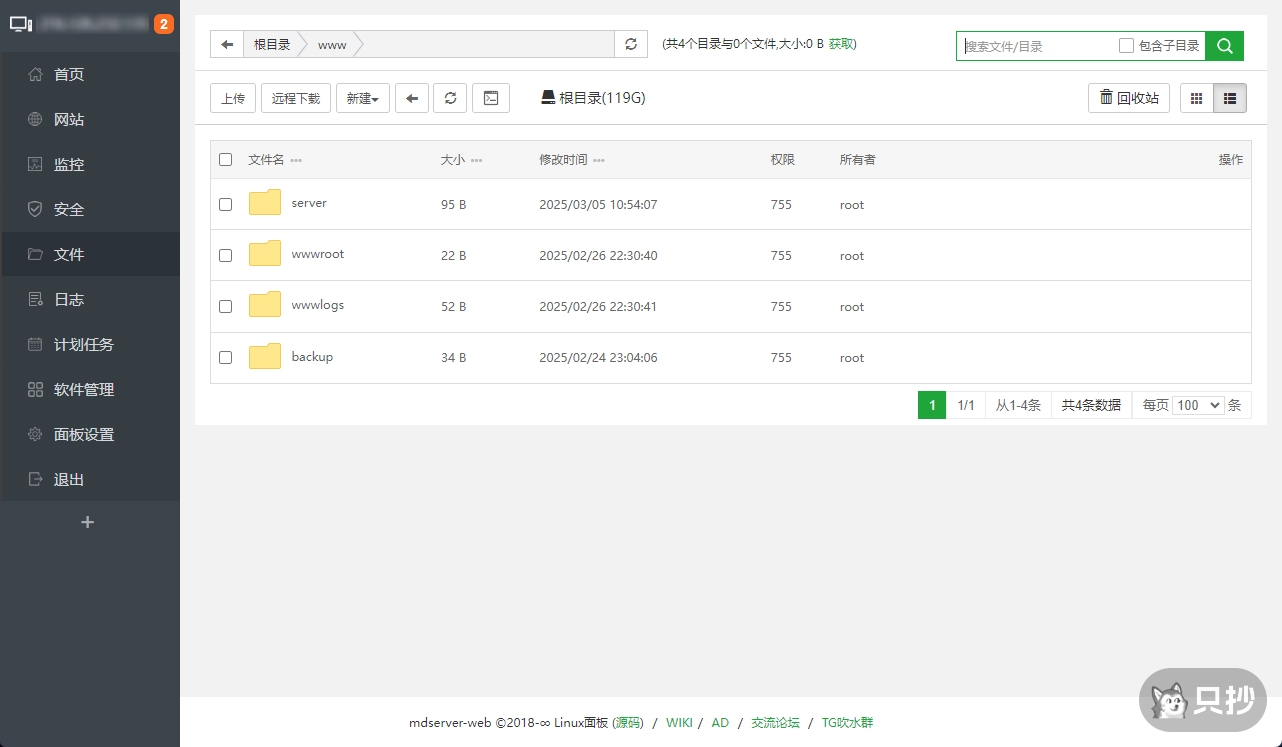Switch to grid view layout
Screen dimensions: 1282x747
1196,98
